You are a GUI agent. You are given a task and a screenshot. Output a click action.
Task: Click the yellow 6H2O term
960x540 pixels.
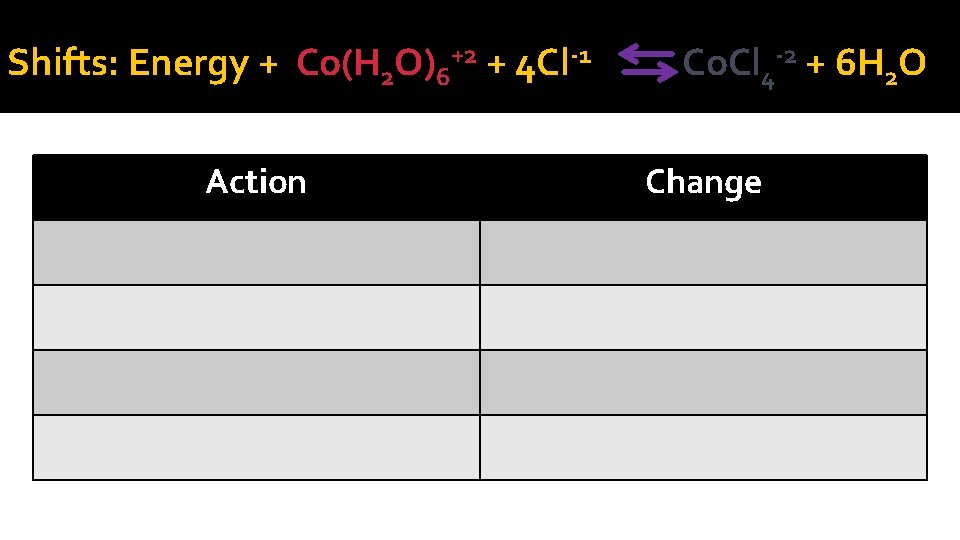pos(880,65)
